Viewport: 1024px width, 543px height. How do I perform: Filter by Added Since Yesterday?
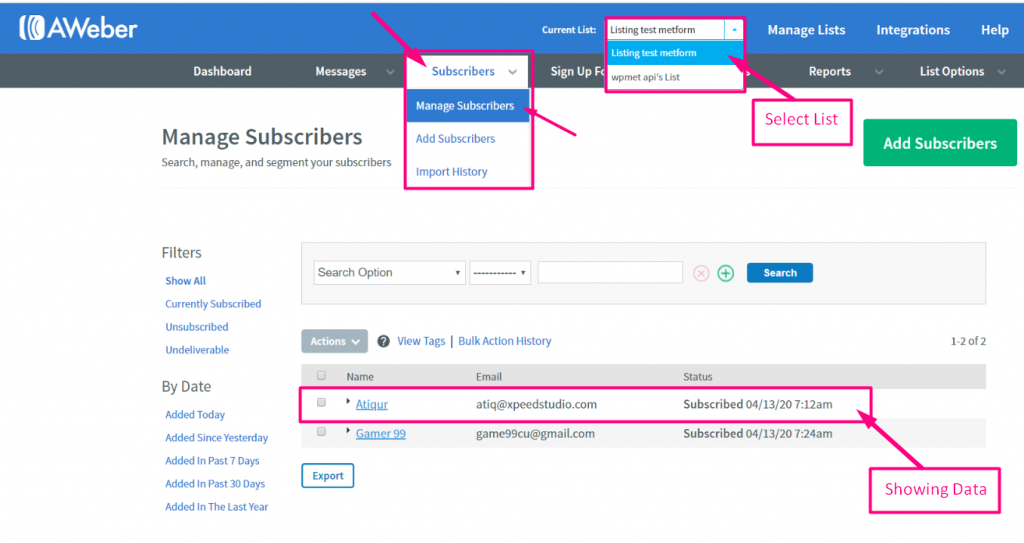[x=216, y=438]
